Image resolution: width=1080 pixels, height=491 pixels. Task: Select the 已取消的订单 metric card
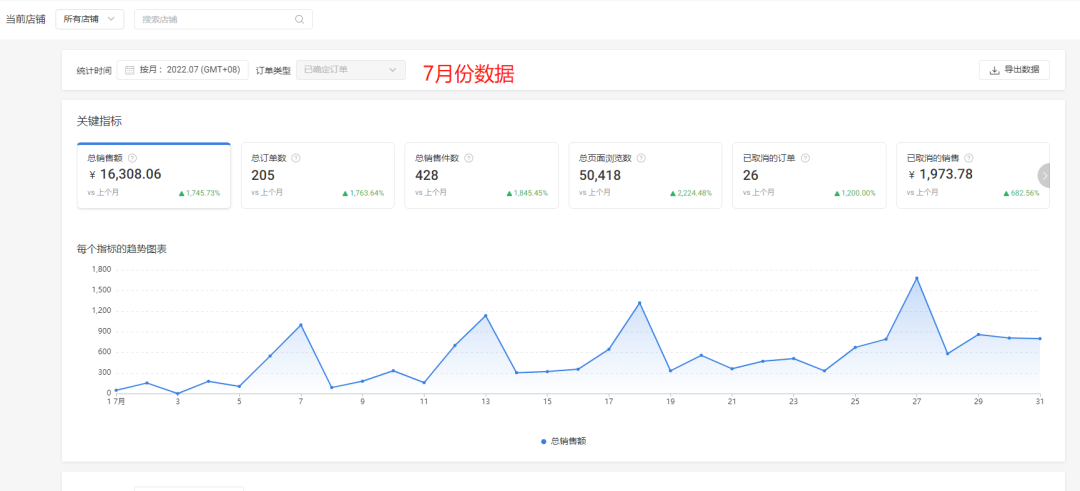point(809,176)
